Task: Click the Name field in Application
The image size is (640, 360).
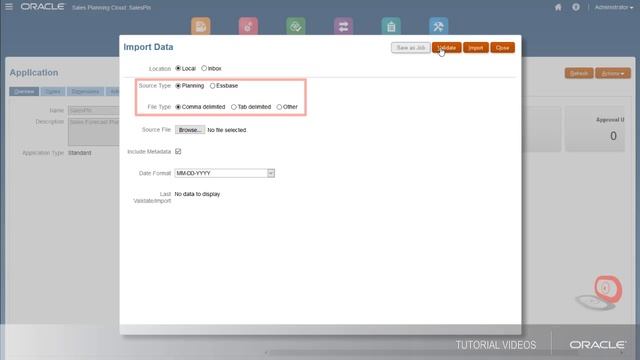Action: click(94, 110)
